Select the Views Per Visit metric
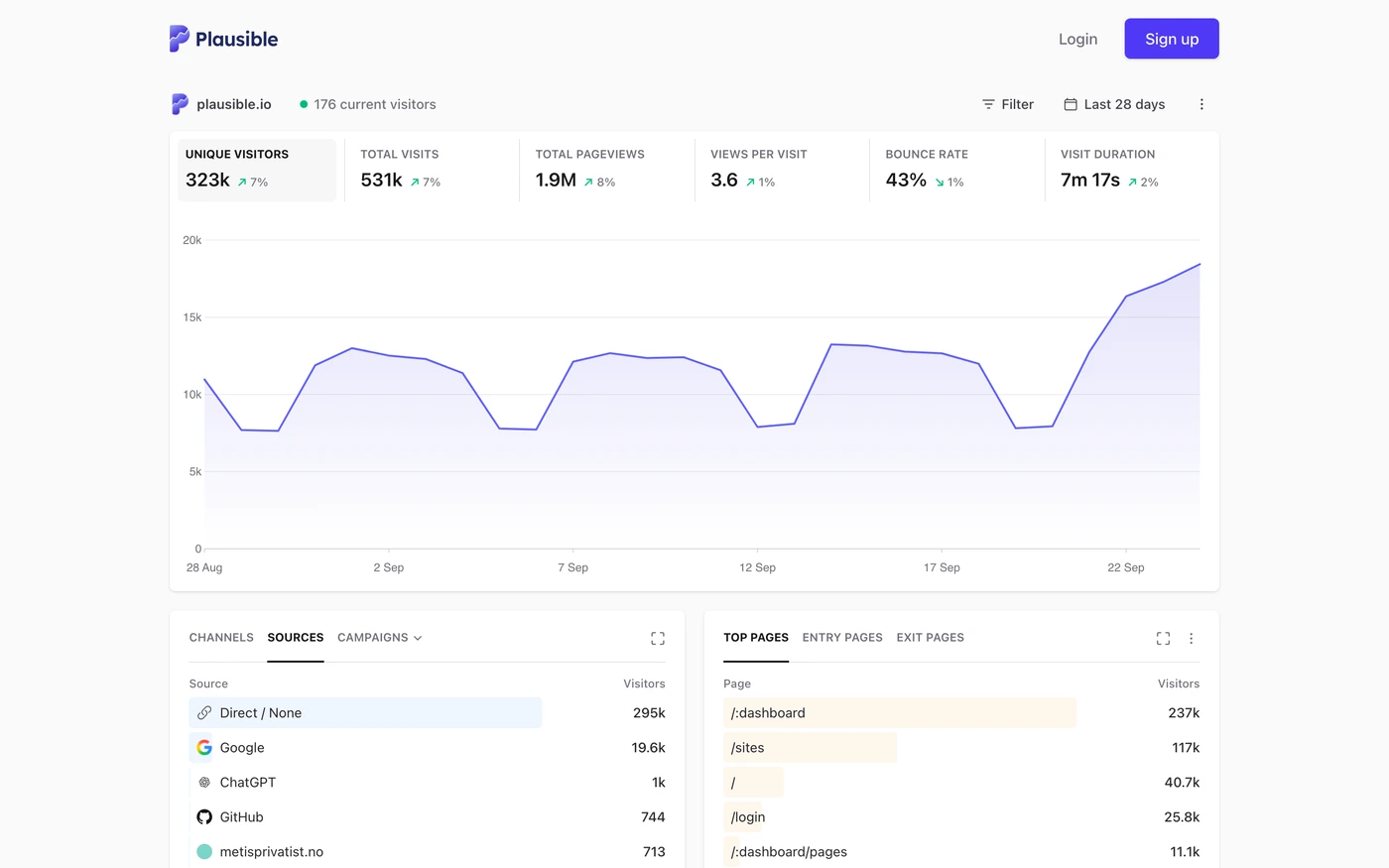 (782, 170)
